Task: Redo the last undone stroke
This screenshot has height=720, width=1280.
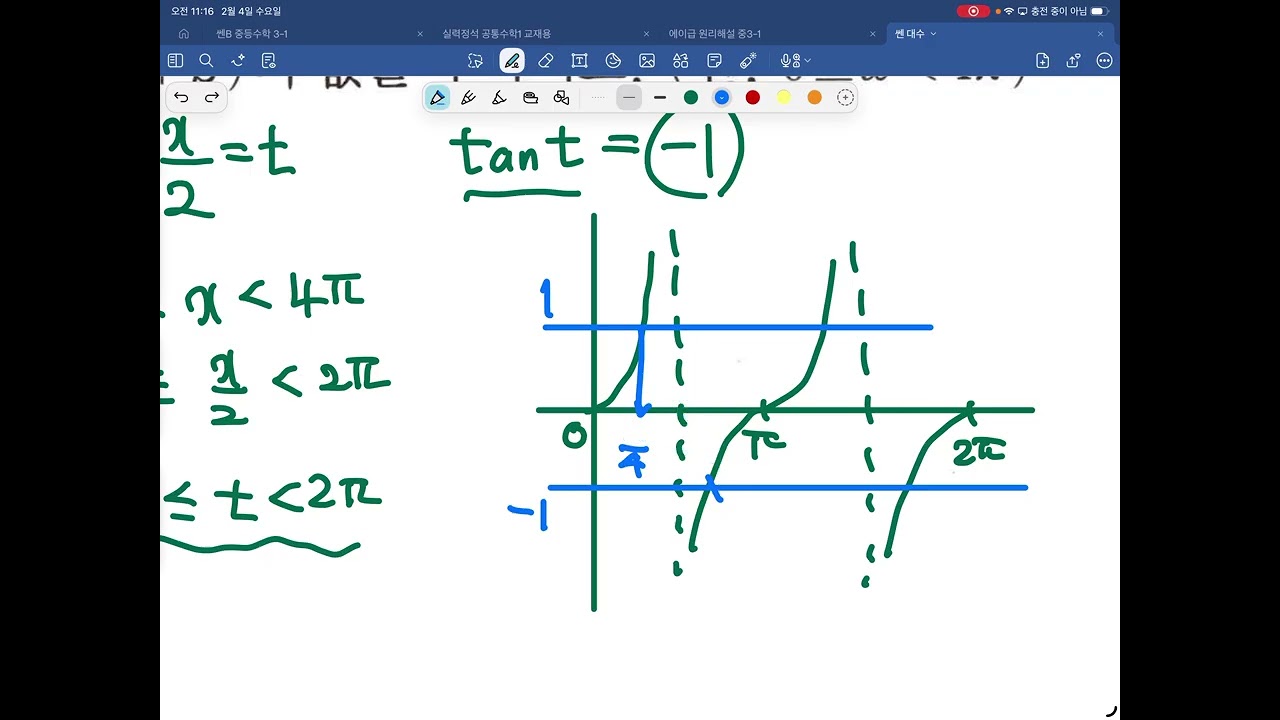Action: click(x=212, y=97)
